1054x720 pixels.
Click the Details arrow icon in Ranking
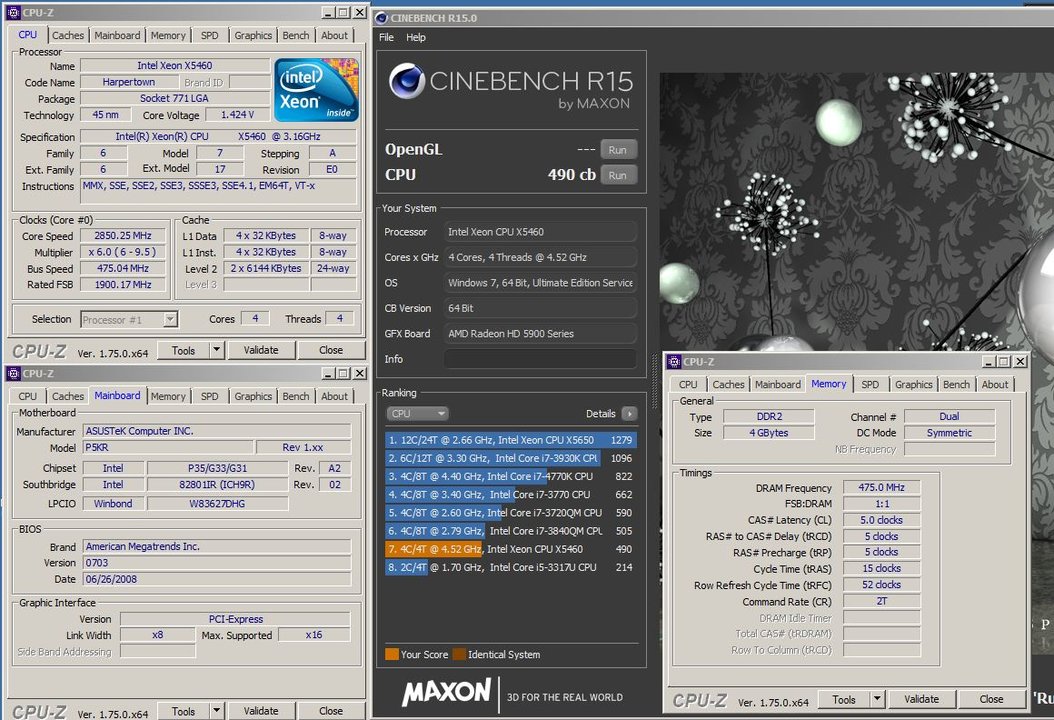(629, 413)
